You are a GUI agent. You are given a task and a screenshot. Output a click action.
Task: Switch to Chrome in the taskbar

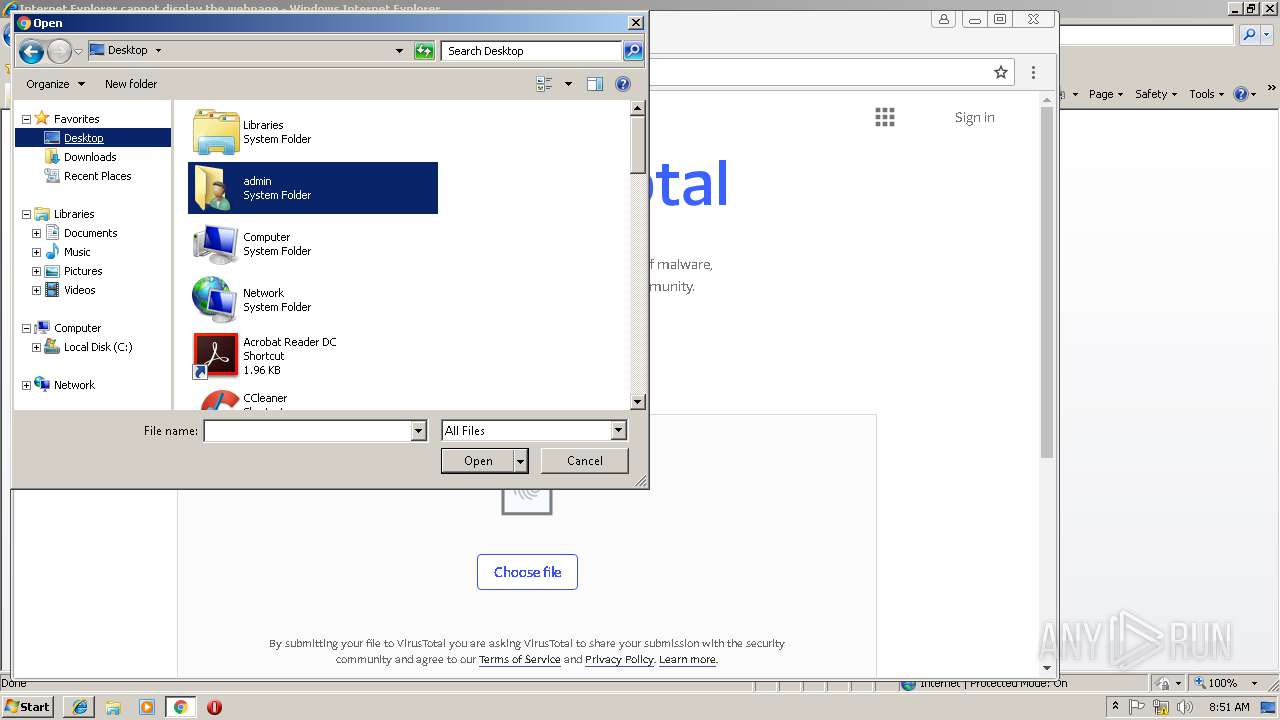[x=180, y=707]
